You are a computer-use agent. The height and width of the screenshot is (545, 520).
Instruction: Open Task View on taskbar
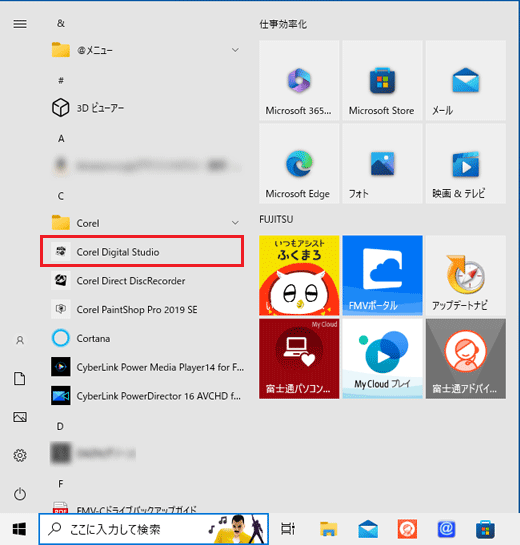point(288,529)
